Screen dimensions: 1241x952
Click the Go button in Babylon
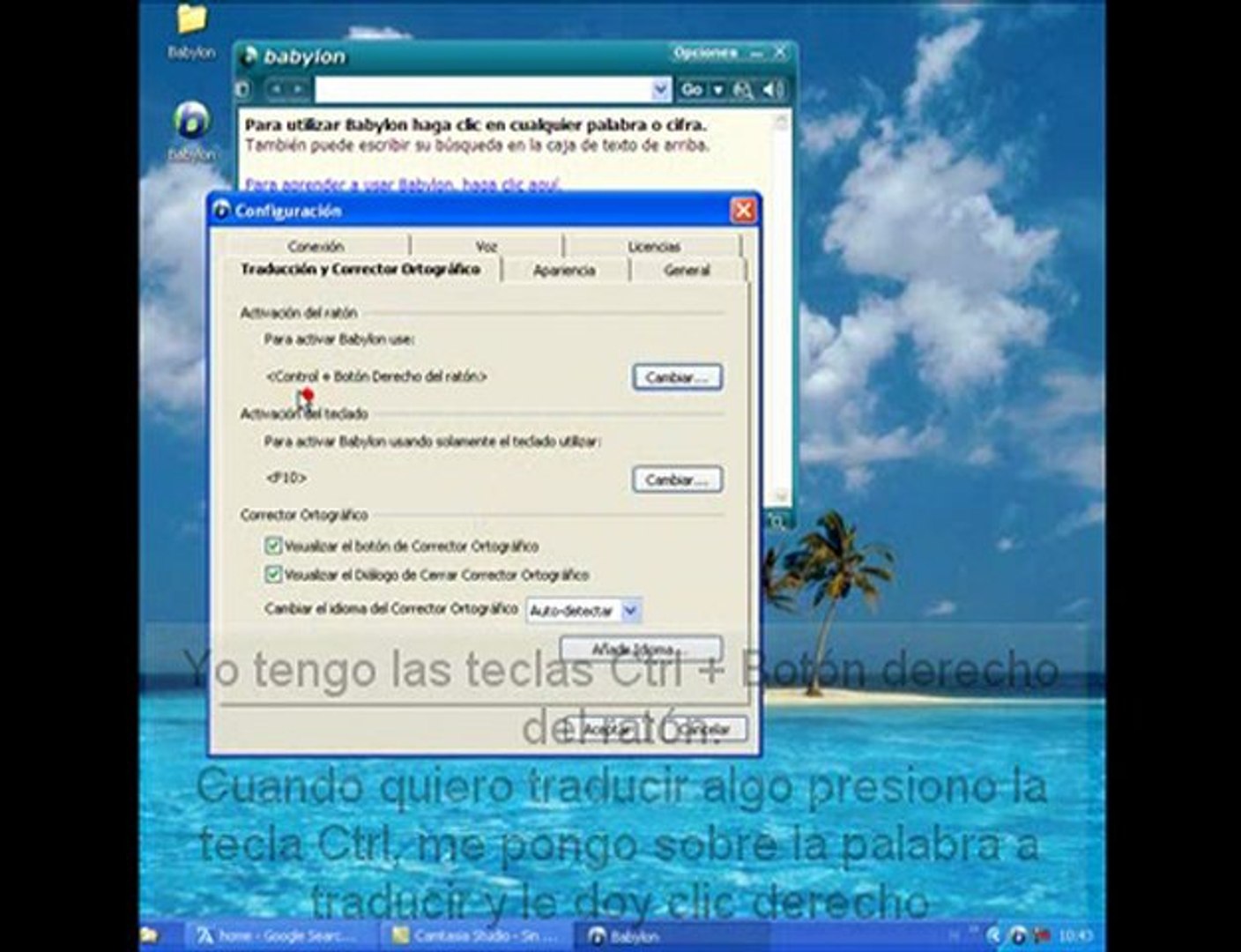(x=692, y=89)
